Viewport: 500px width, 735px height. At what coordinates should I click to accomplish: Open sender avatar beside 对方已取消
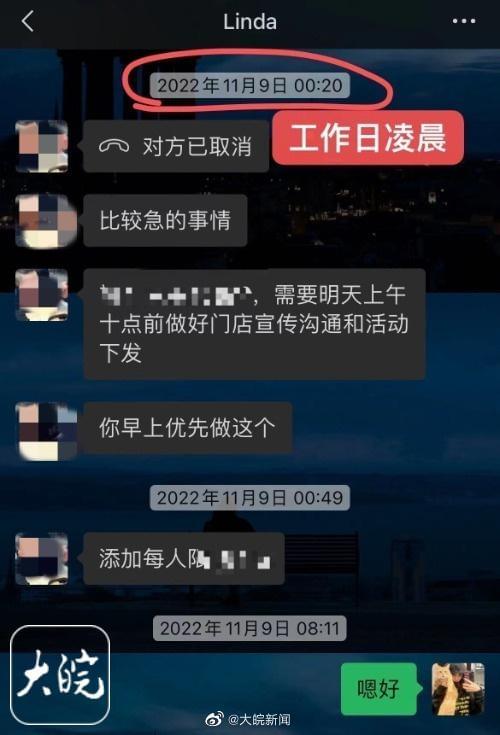pos(42,146)
